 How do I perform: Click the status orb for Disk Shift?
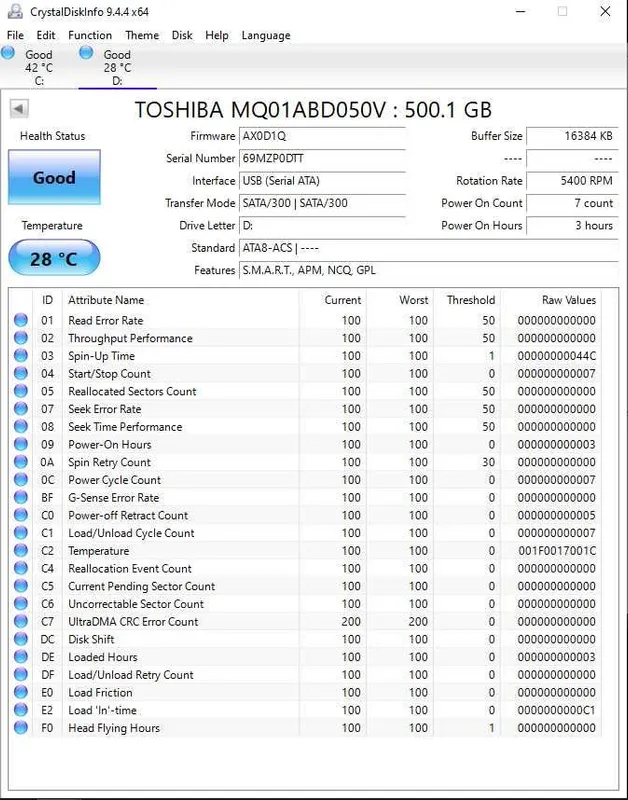(x=20, y=639)
